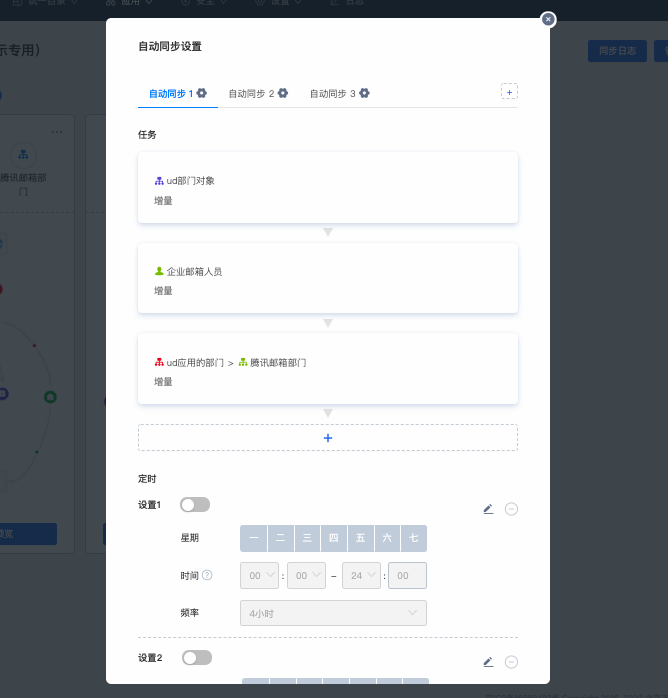
Task: Select the 企业邮箱人员 task label
Action: [x=194, y=272]
